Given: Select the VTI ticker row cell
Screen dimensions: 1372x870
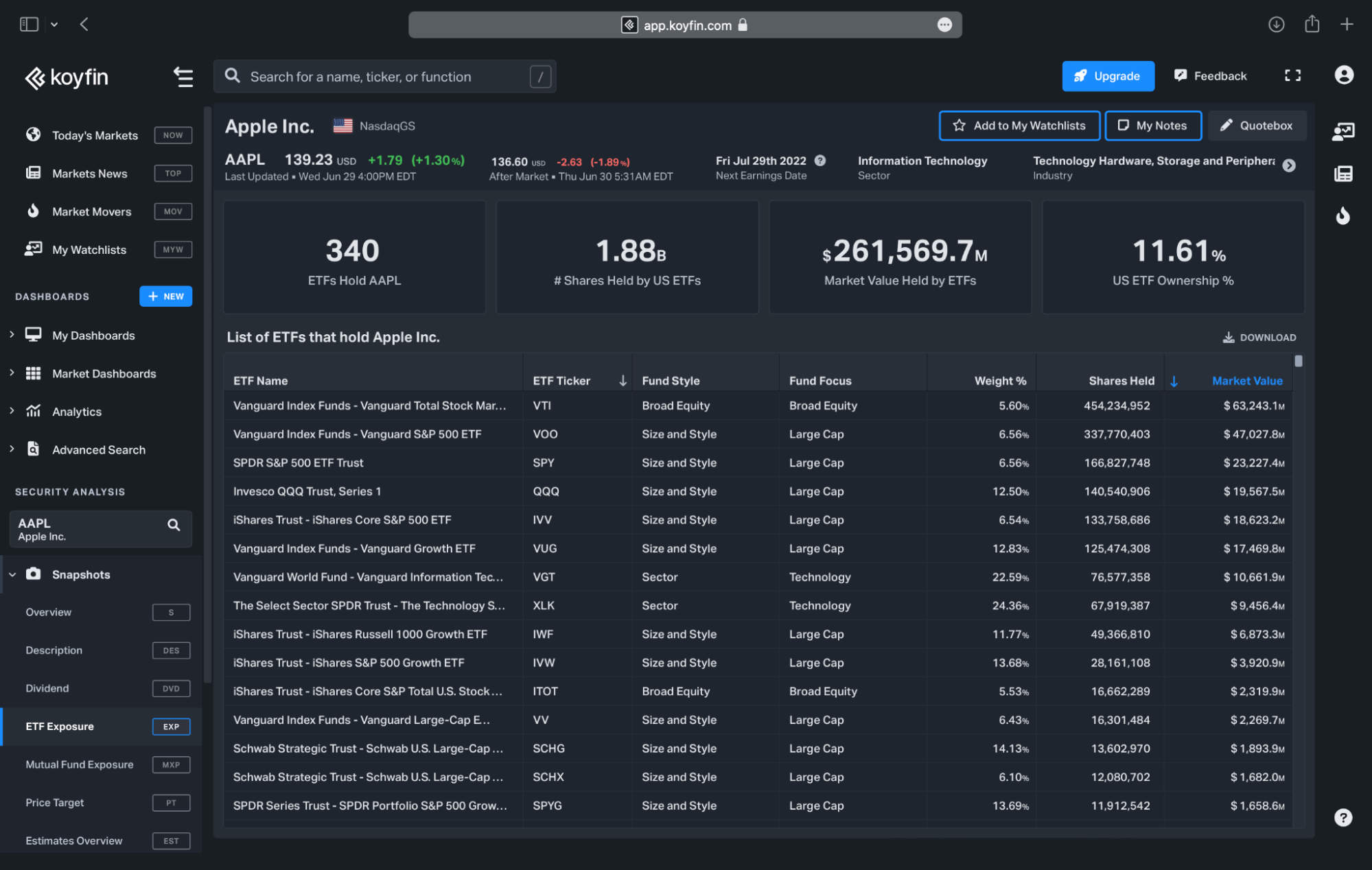Looking at the screenshot, I should point(577,405).
